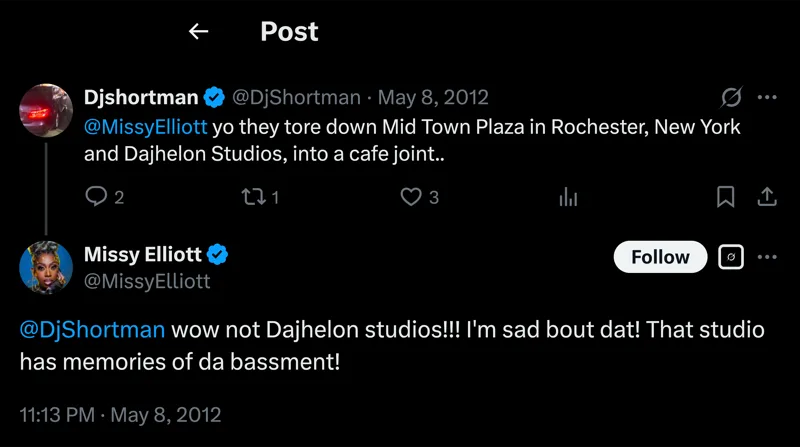Follow Missy Elliott

[660, 257]
